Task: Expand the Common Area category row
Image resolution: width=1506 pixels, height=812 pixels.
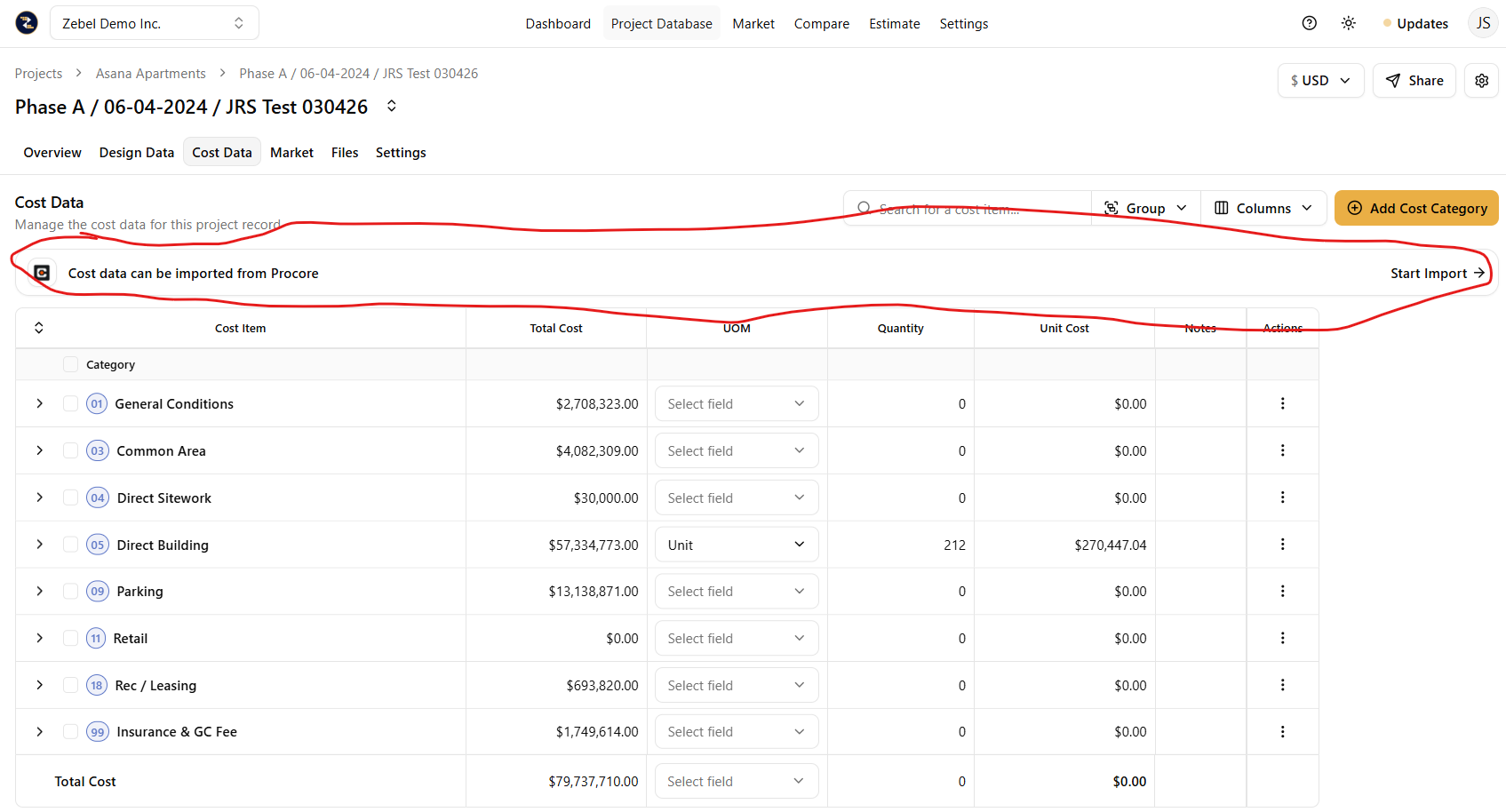Action: click(40, 450)
